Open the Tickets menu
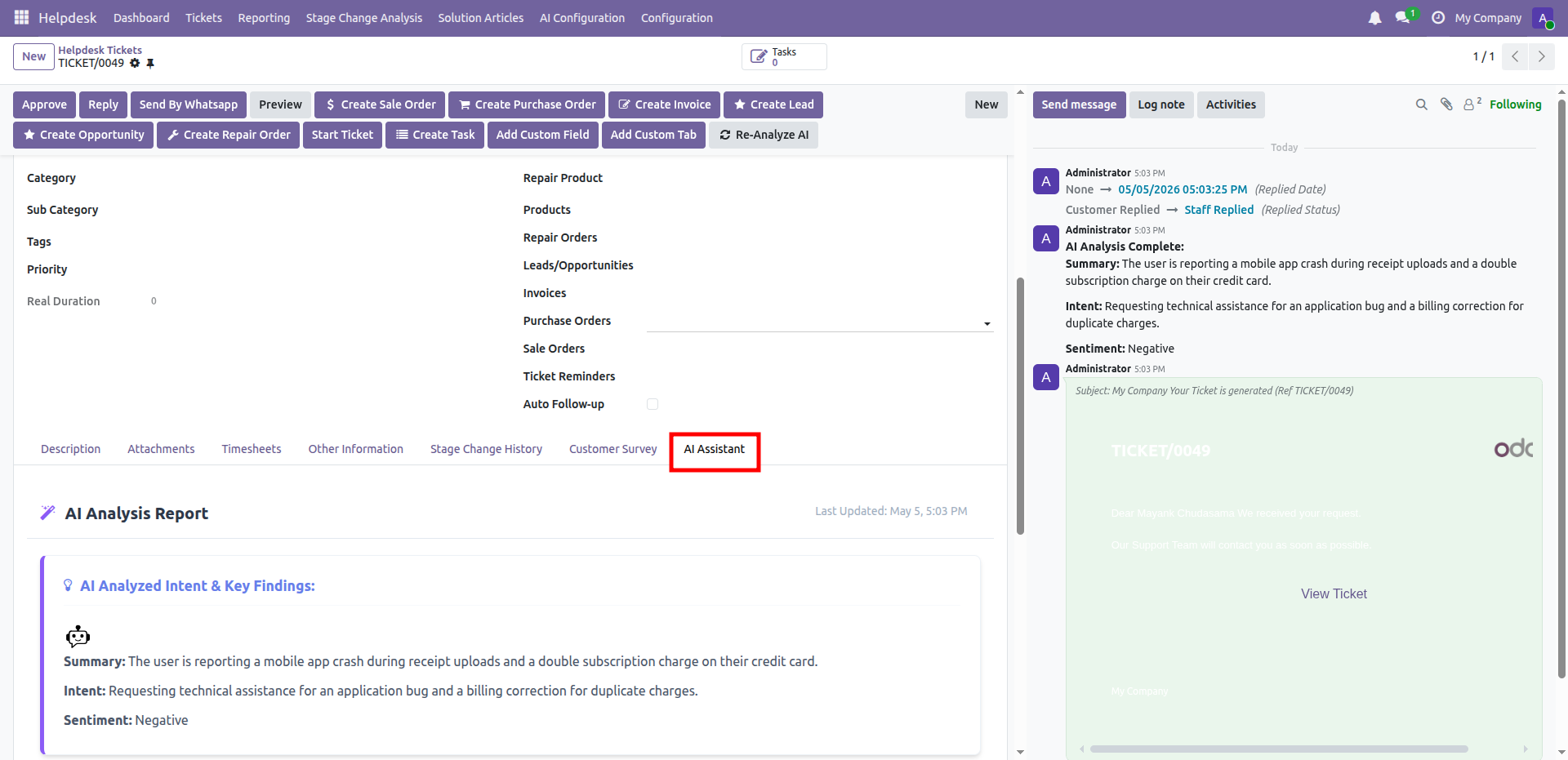This screenshot has width=1568, height=760. (x=203, y=18)
